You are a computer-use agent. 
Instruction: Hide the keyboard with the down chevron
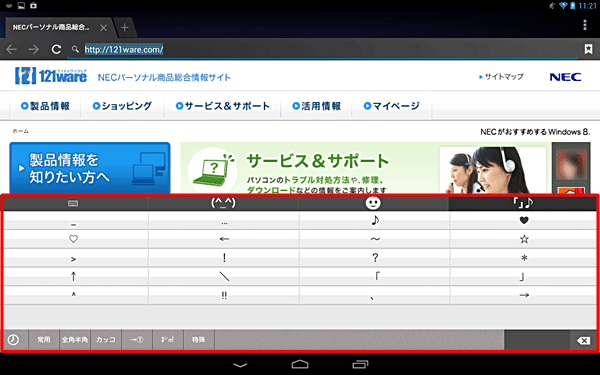(240, 365)
